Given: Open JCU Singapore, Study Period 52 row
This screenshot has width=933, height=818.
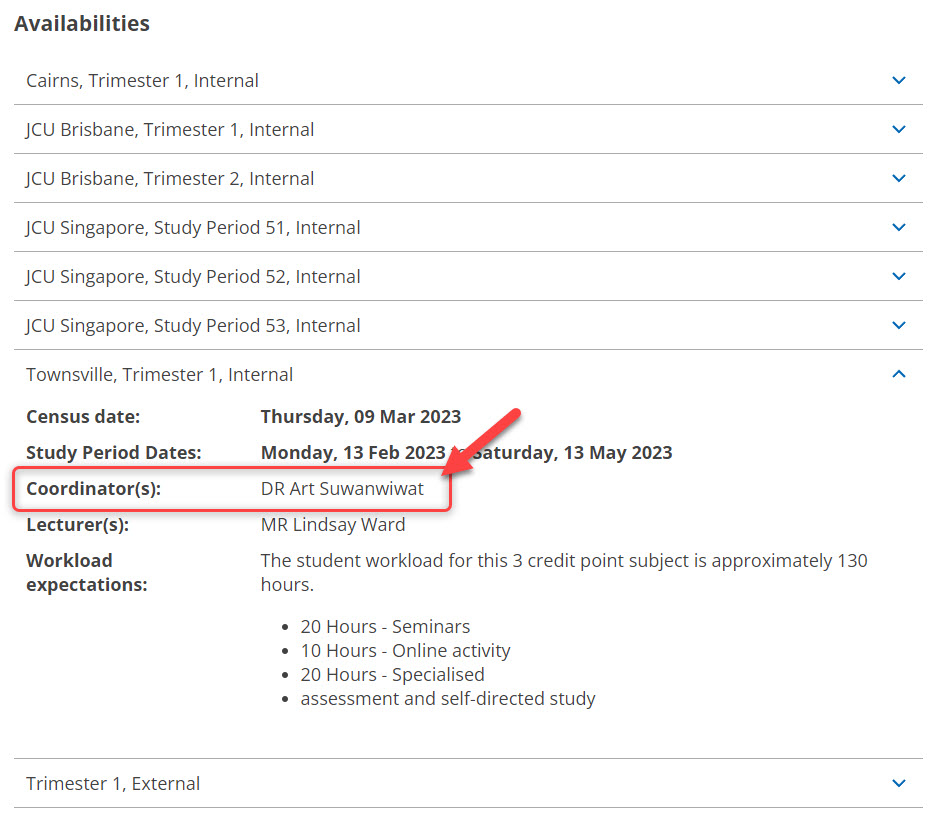Looking at the screenshot, I should [x=468, y=277].
